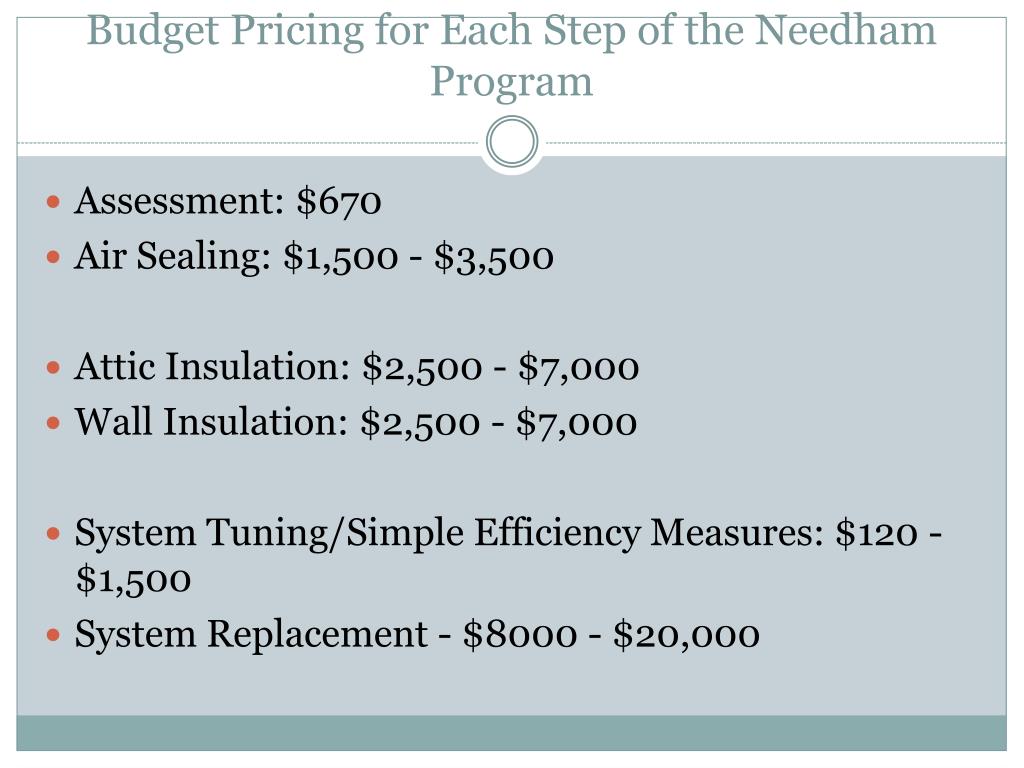Click the 'Attic Insulation' pricing line
This screenshot has height=768, width=1024.
[x=357, y=367]
